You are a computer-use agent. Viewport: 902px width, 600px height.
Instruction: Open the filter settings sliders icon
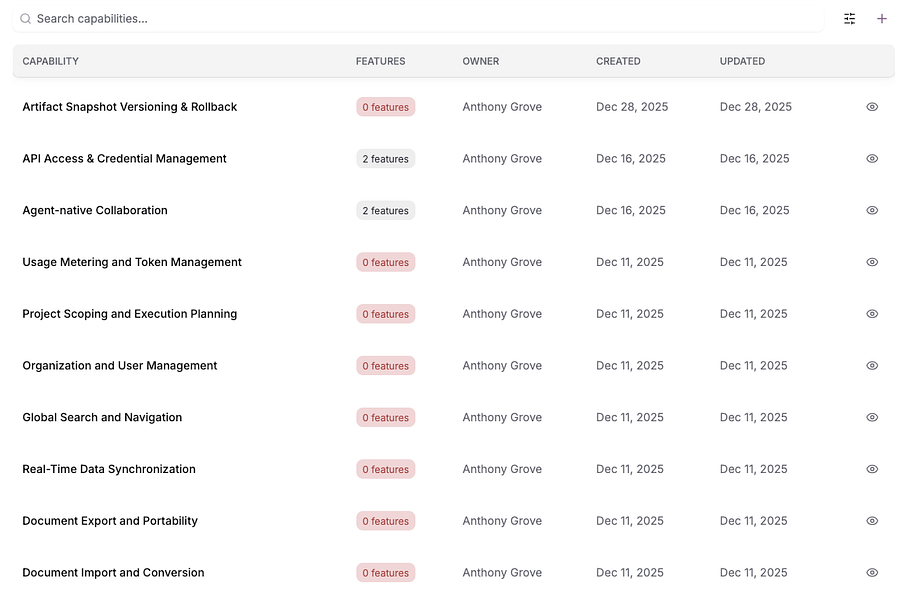(850, 19)
